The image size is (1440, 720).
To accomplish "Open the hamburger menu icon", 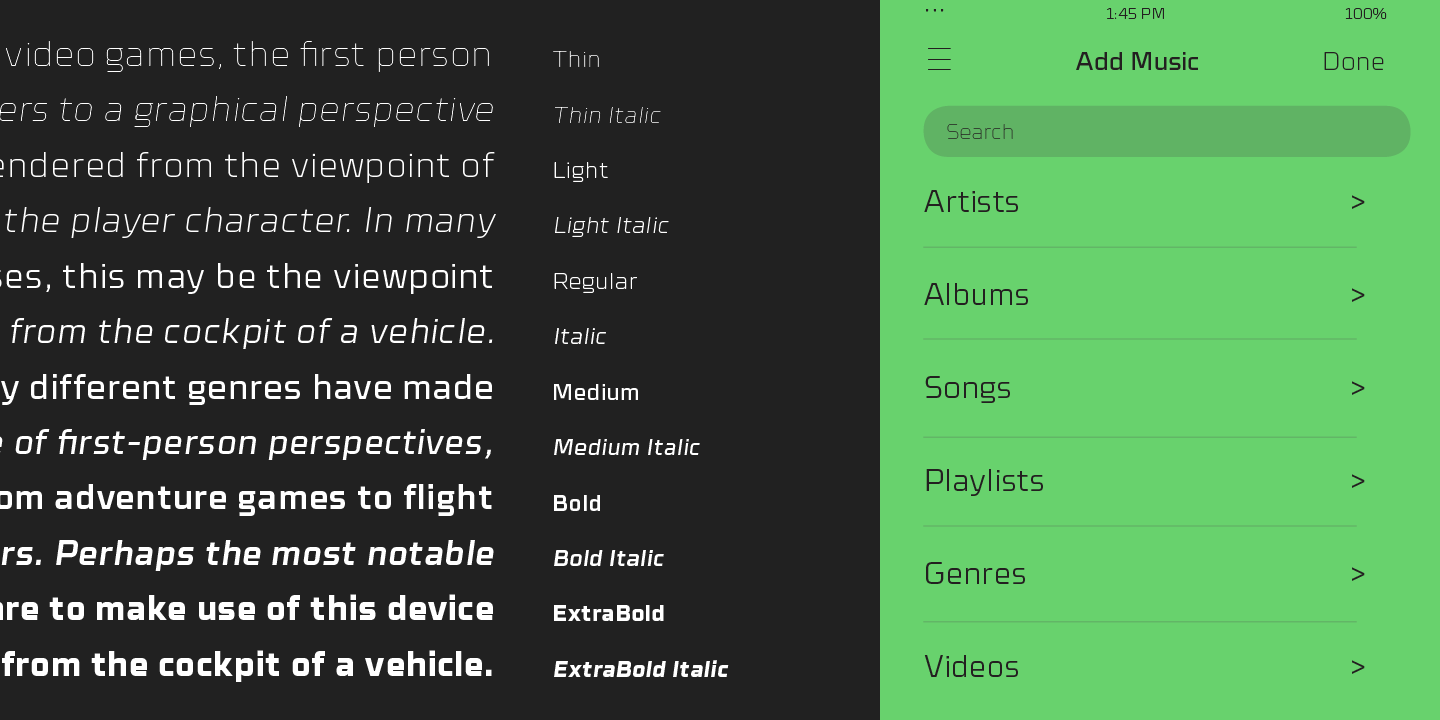I will (x=939, y=60).
